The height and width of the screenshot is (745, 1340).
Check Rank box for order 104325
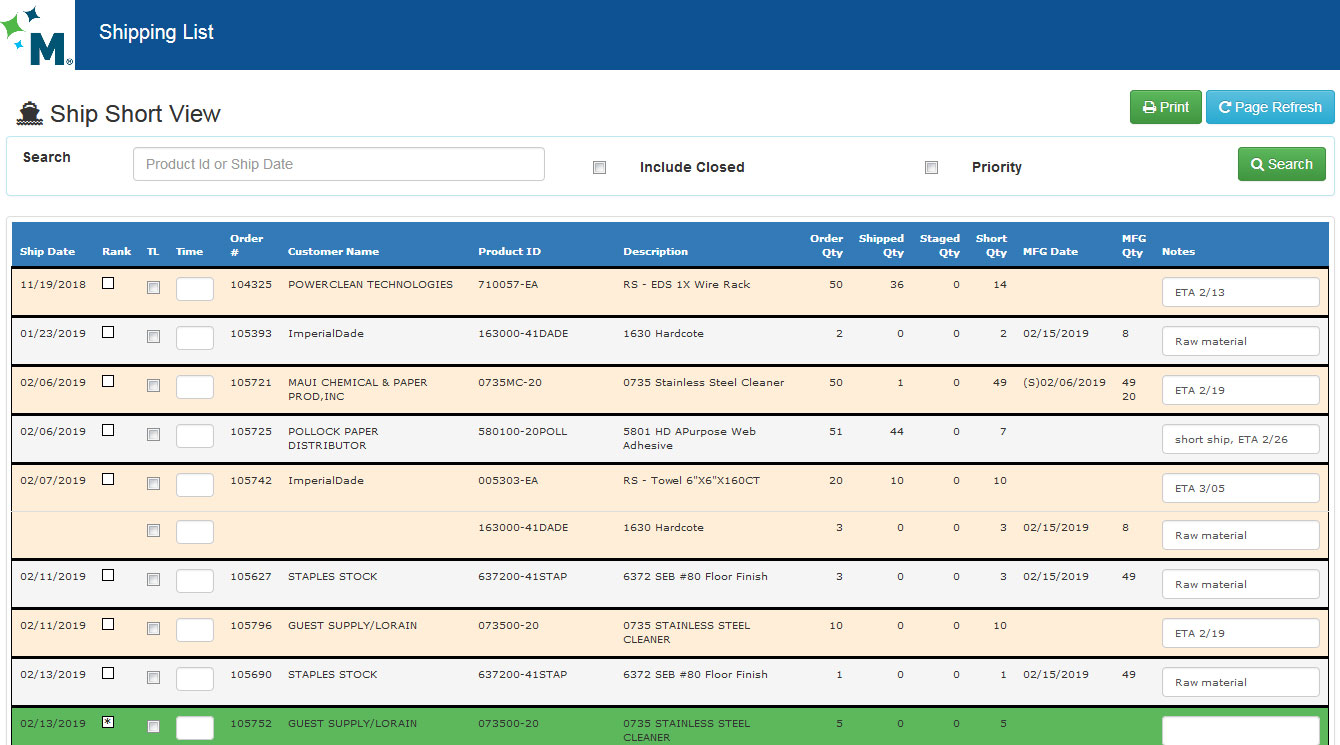pos(108,284)
